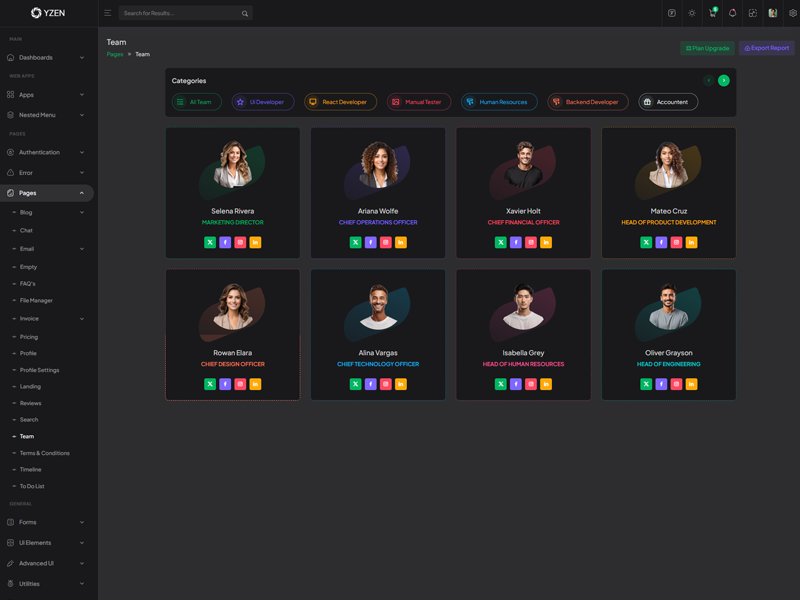Click the hamburger sidebar toggle icon
Screen dimensions: 800x600
click(x=108, y=13)
